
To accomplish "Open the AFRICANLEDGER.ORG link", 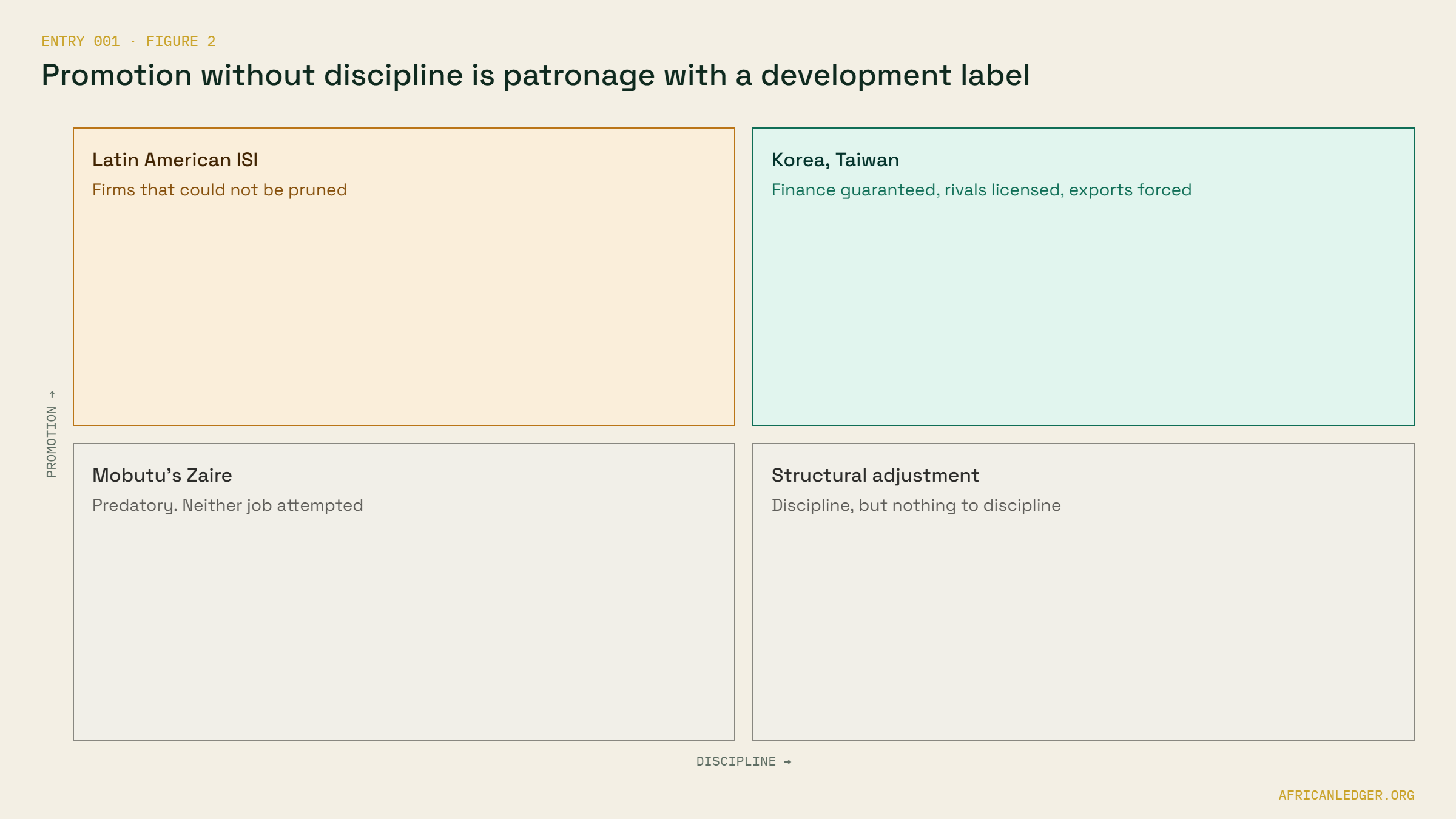I will (x=1346, y=795).
